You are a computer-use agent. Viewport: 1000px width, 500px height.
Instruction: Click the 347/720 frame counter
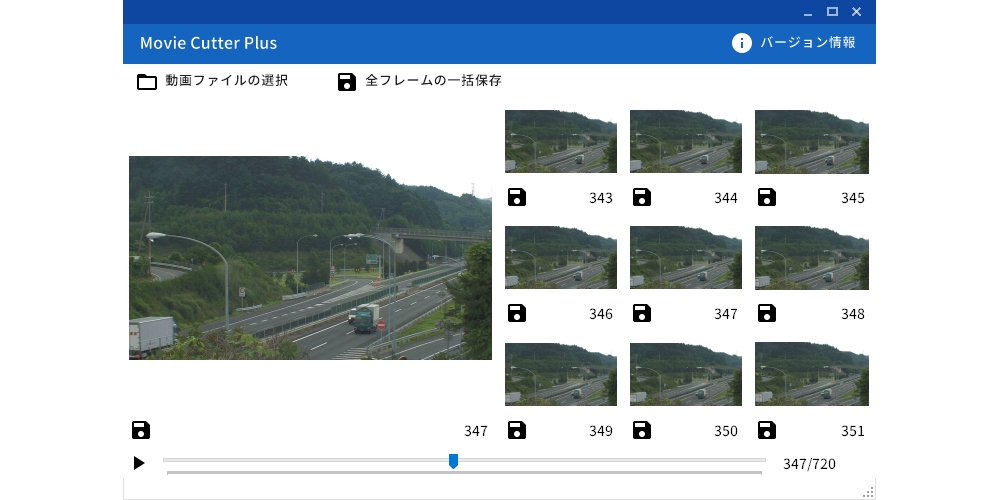(809, 464)
